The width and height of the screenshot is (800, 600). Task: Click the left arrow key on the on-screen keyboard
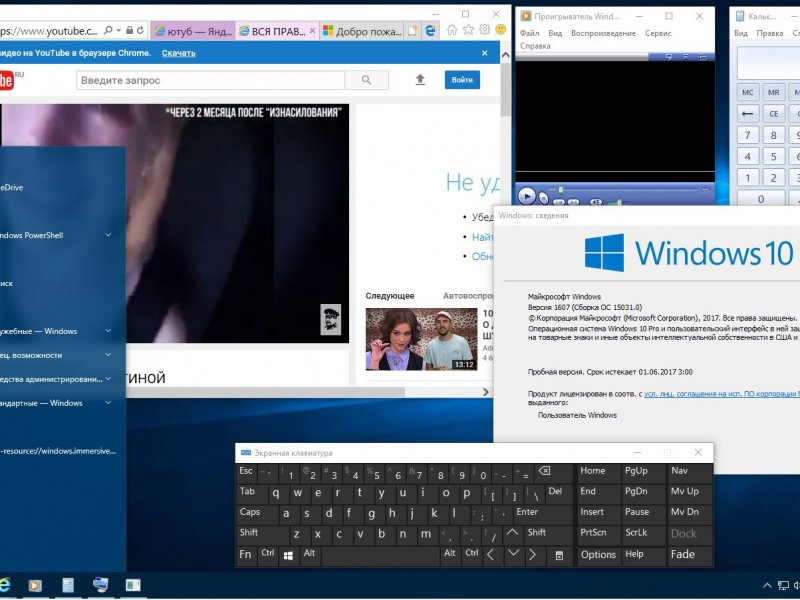coord(491,555)
